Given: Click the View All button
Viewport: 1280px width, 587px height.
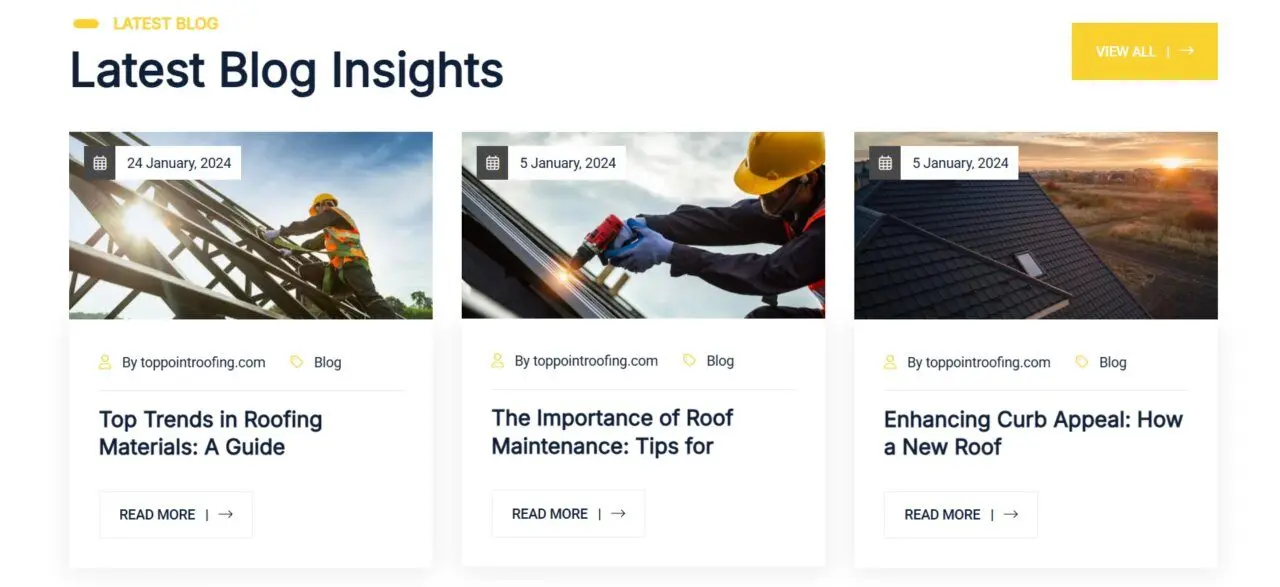Looking at the screenshot, I should pos(1144,51).
